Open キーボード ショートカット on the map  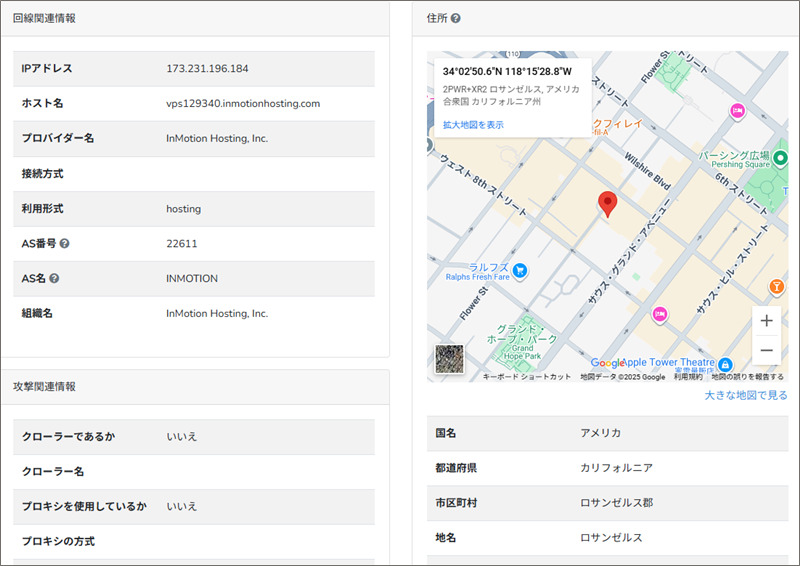(527, 377)
